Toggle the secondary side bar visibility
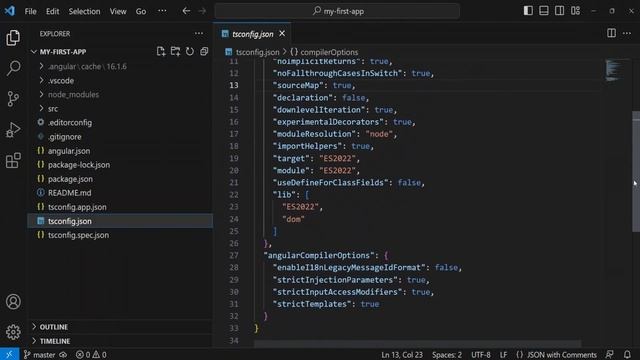The height and width of the screenshot is (360, 640). point(560,11)
